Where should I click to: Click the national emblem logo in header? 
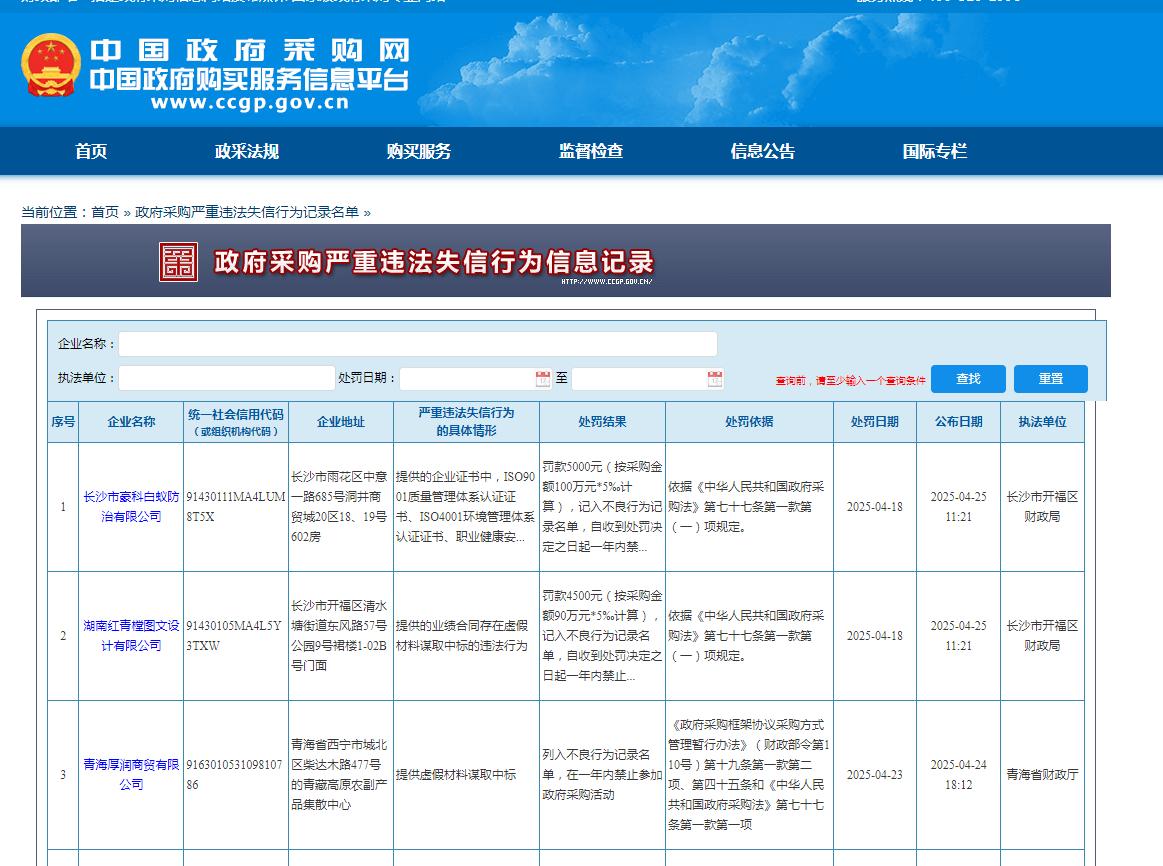point(51,65)
